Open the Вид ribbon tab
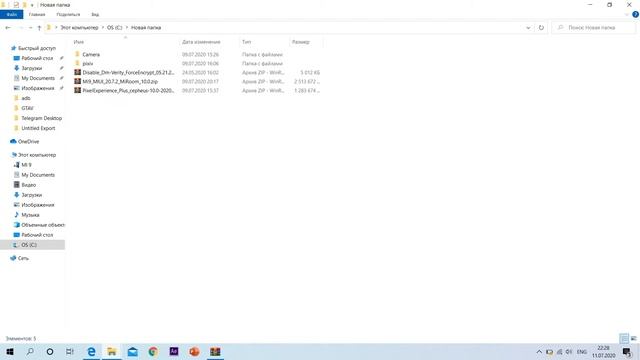The width and height of the screenshot is (640, 360). 95,15
